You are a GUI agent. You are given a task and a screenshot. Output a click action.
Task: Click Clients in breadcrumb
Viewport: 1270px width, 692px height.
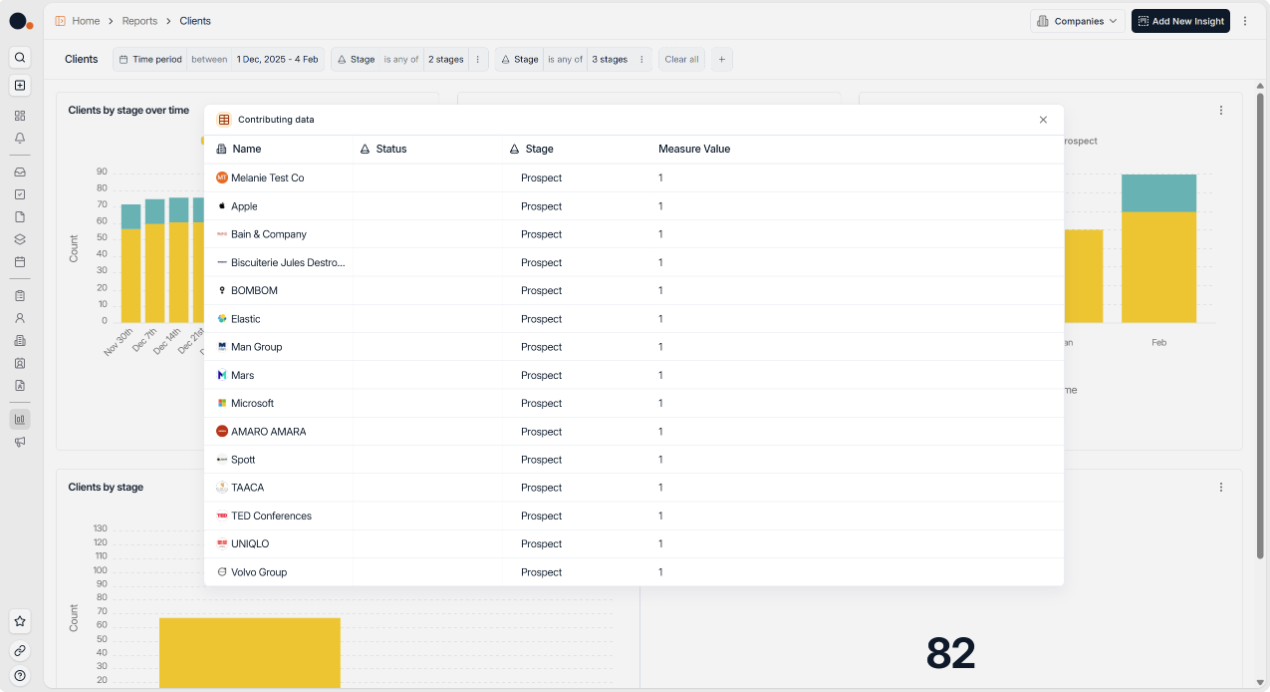point(195,21)
